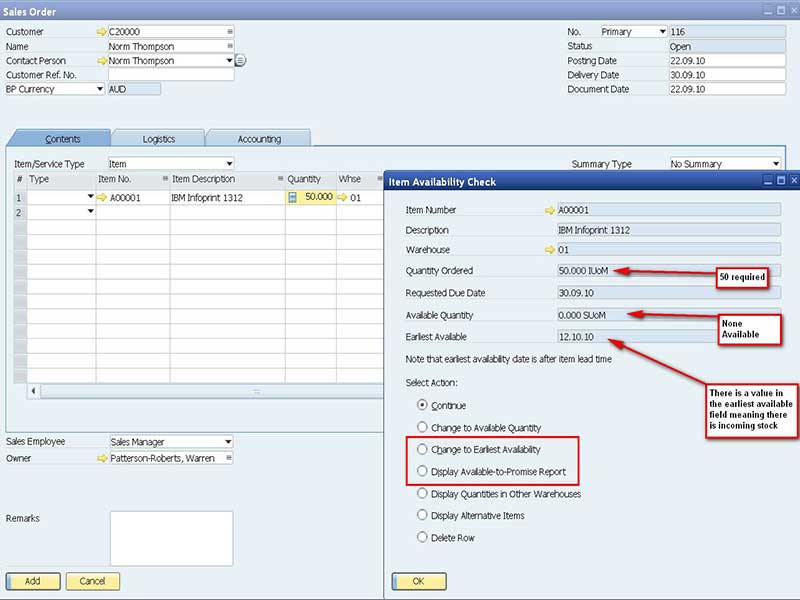800x600 pixels.
Task: Click the choose-from-list icon in the Customer field
Action: click(x=228, y=31)
